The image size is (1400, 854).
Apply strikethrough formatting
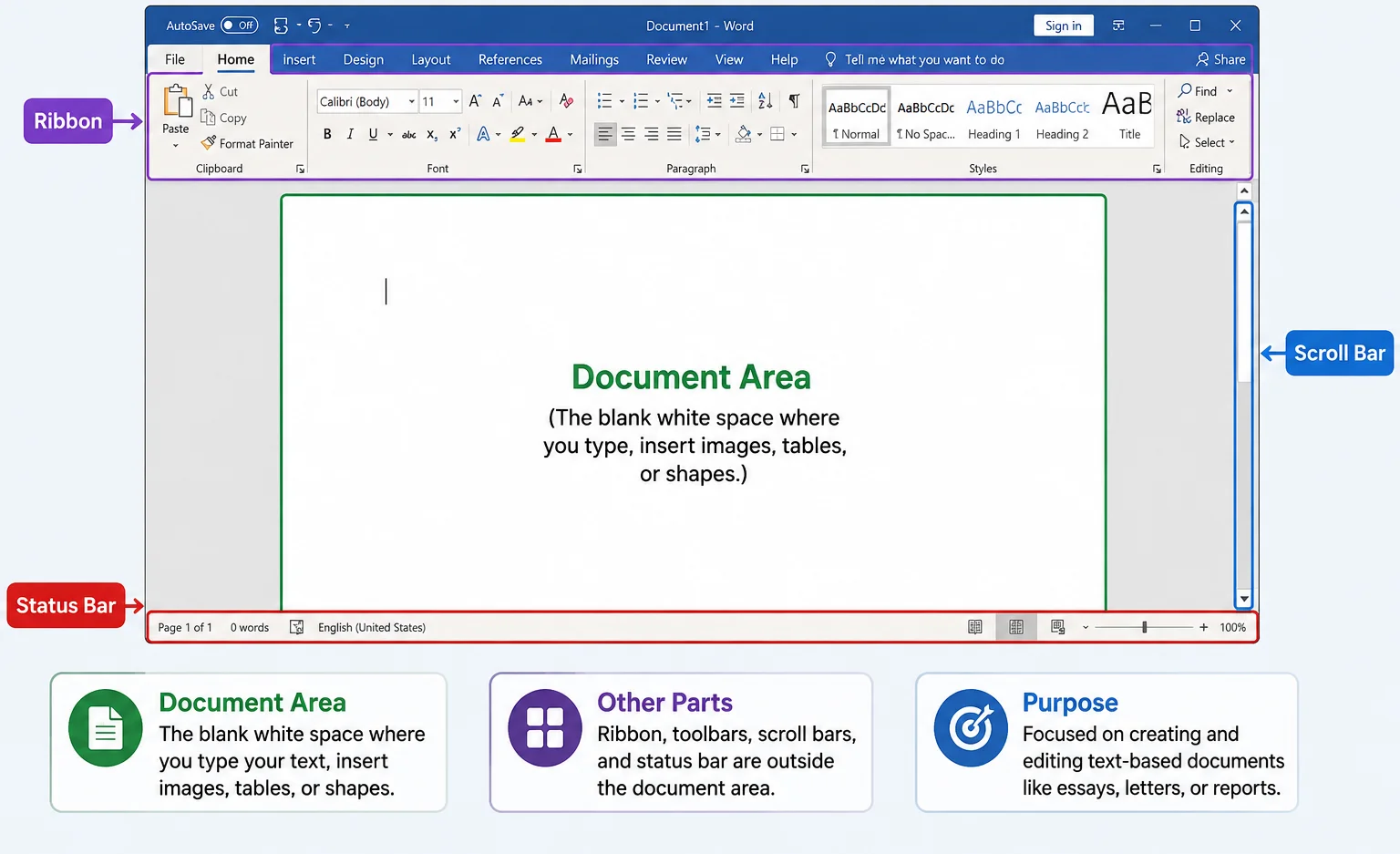pyautogui.click(x=409, y=135)
